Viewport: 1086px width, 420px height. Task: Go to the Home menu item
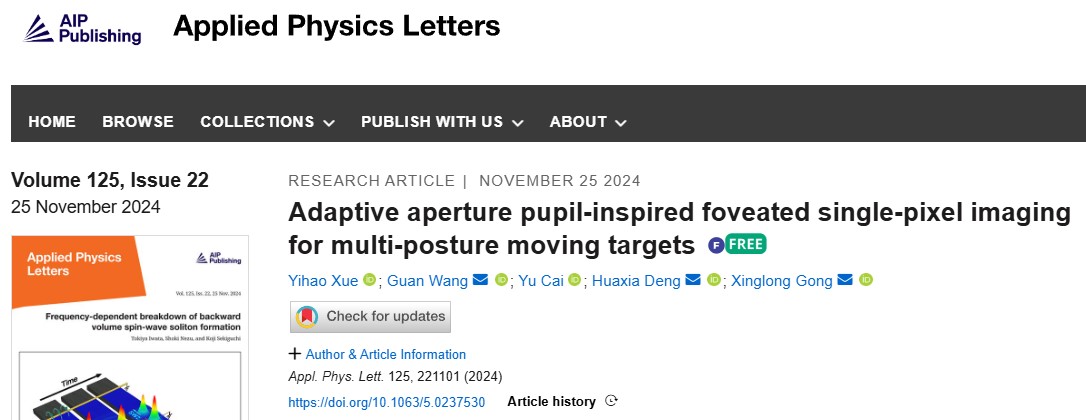pos(52,122)
